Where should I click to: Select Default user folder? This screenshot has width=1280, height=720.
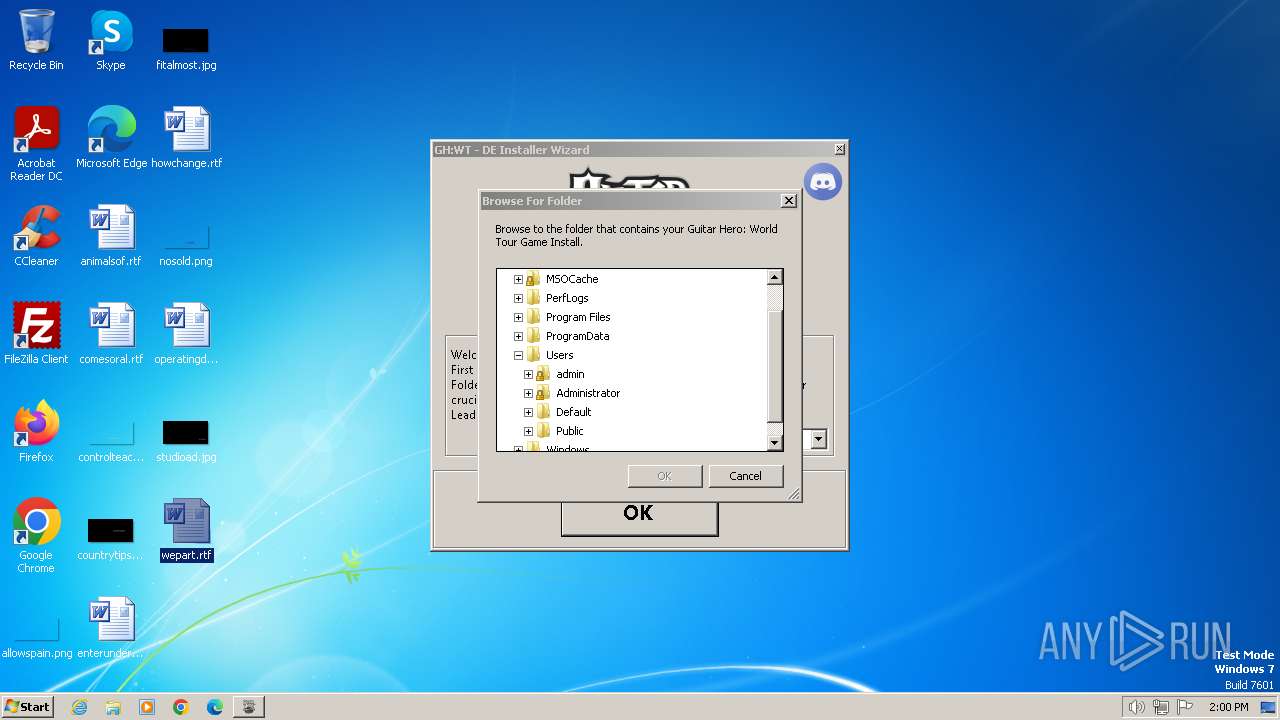point(573,412)
